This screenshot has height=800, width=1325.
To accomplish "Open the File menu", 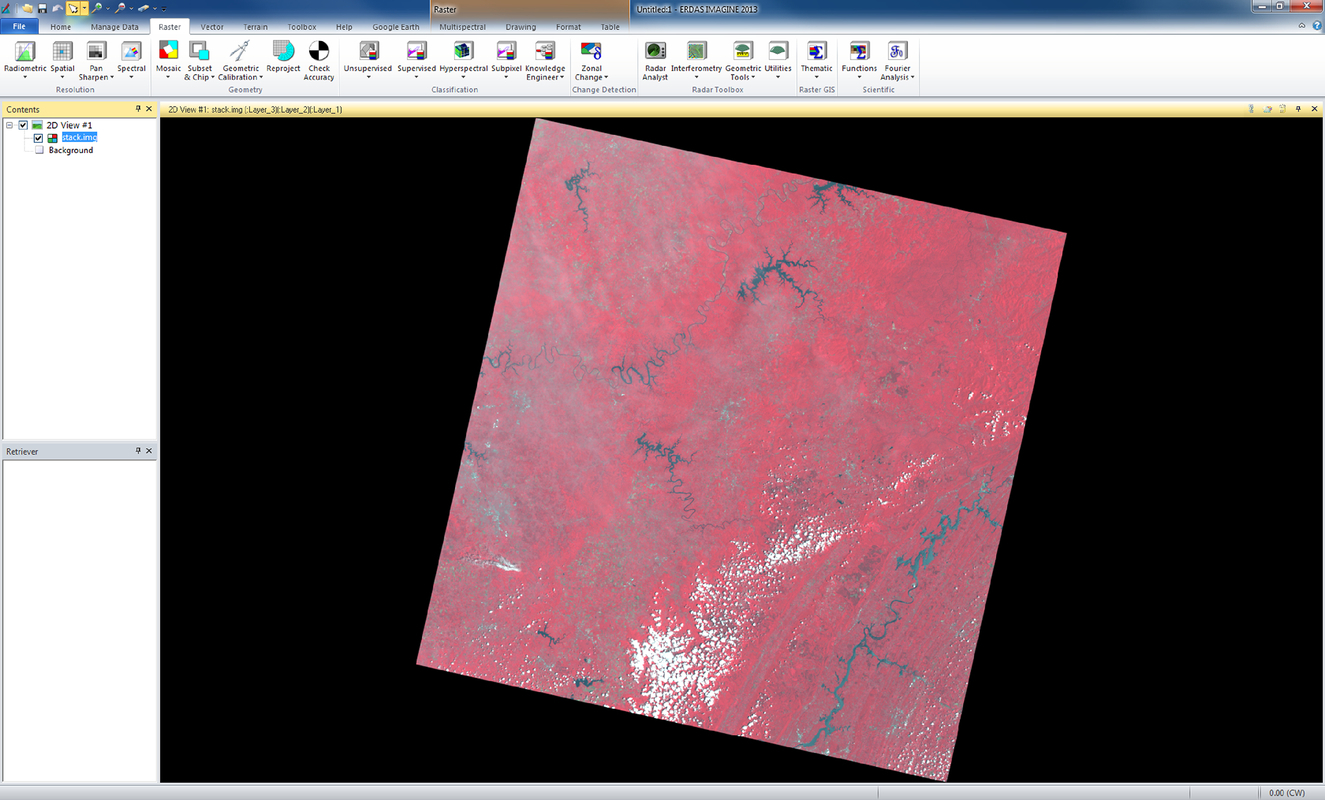I will 18,27.
